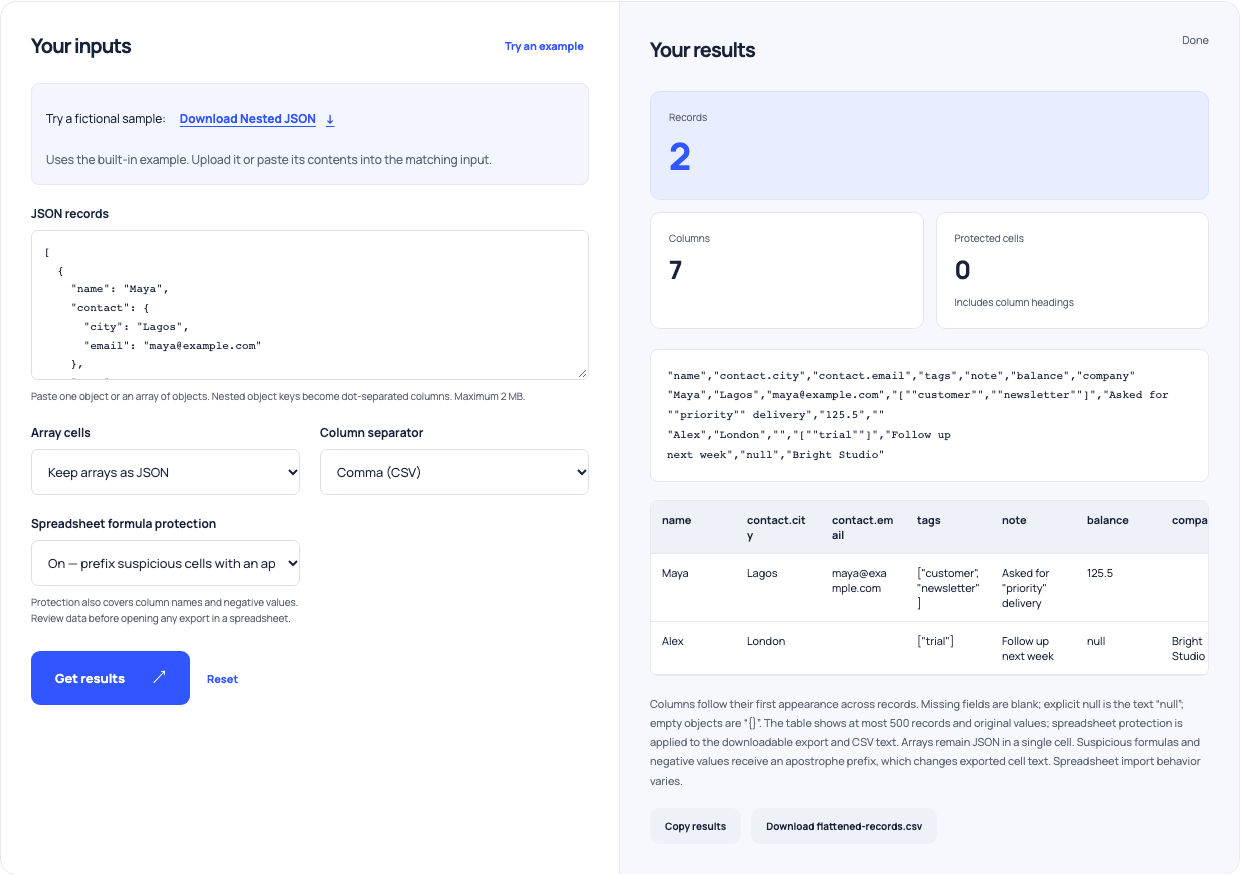Viewport: 1240px width, 875px height.
Task: Click the CSV output text block
Action: [929, 415]
